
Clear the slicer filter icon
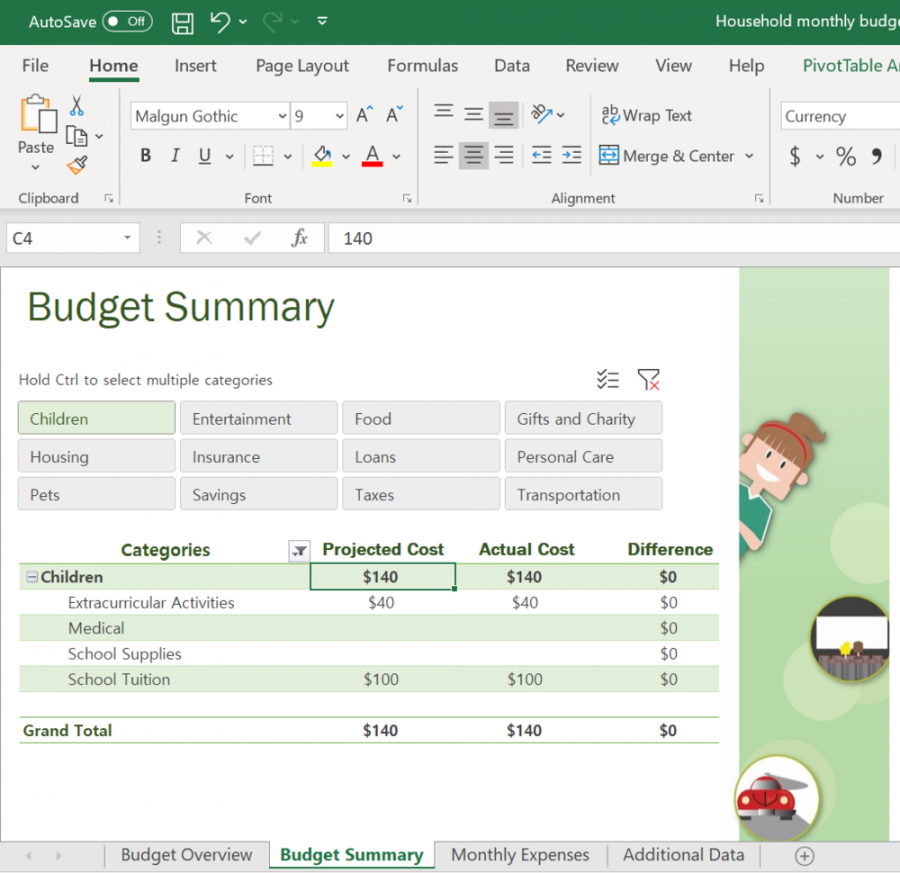(x=648, y=380)
